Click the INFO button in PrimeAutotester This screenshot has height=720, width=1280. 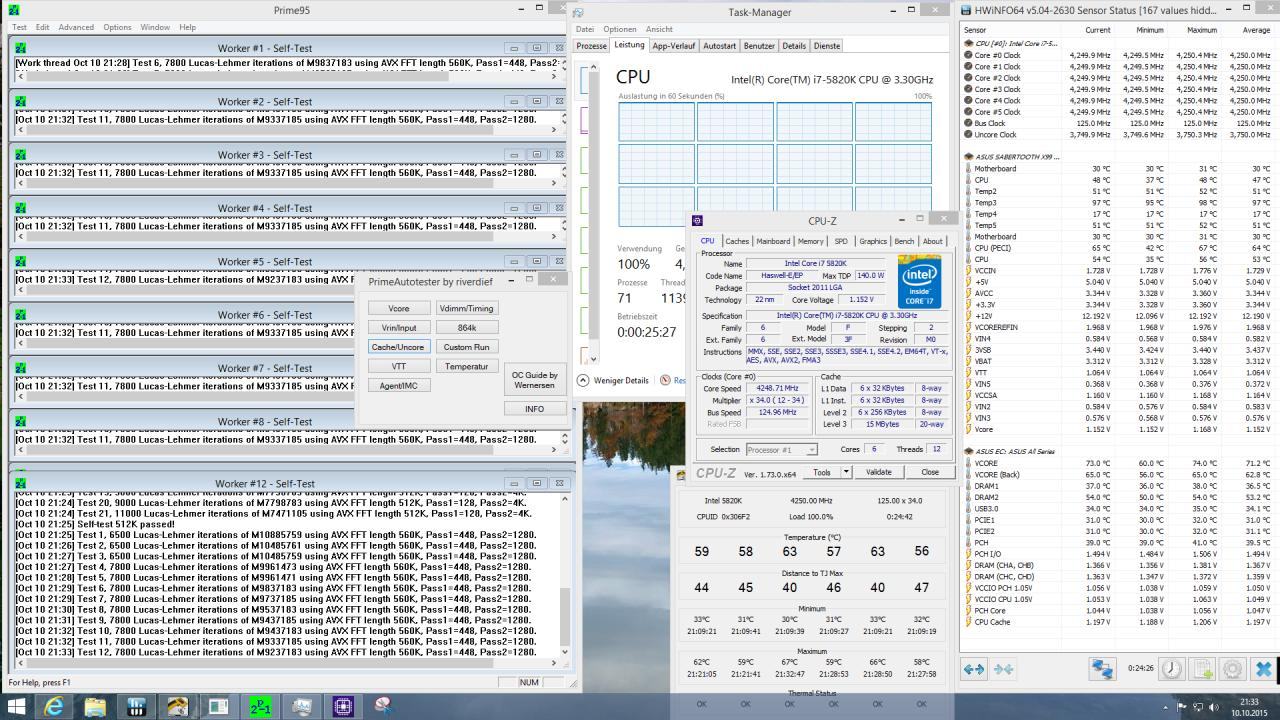coord(534,409)
